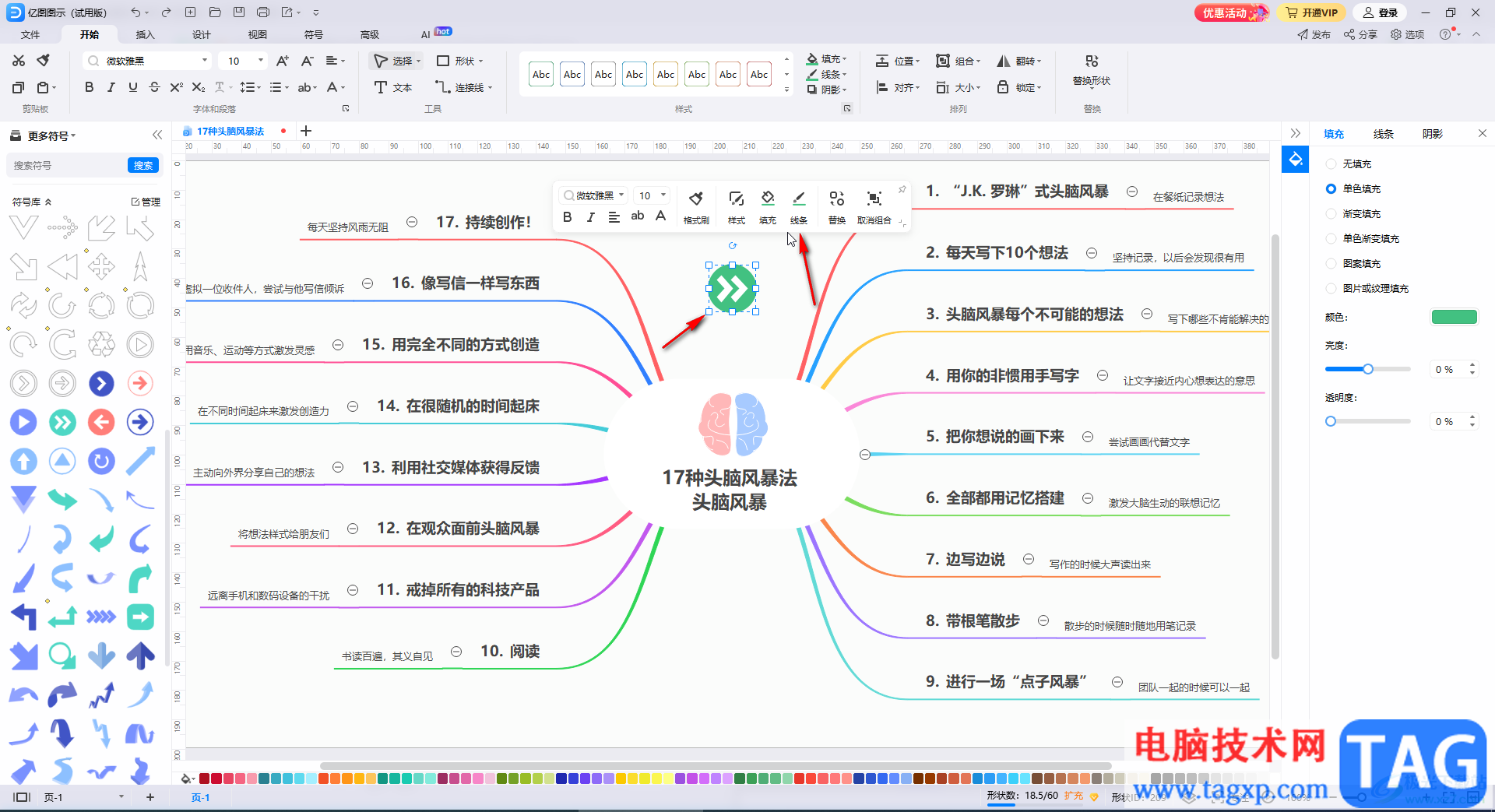This screenshot has width=1495, height=812.
Task: Toggle italic in the floating toolbar
Action: point(591,217)
